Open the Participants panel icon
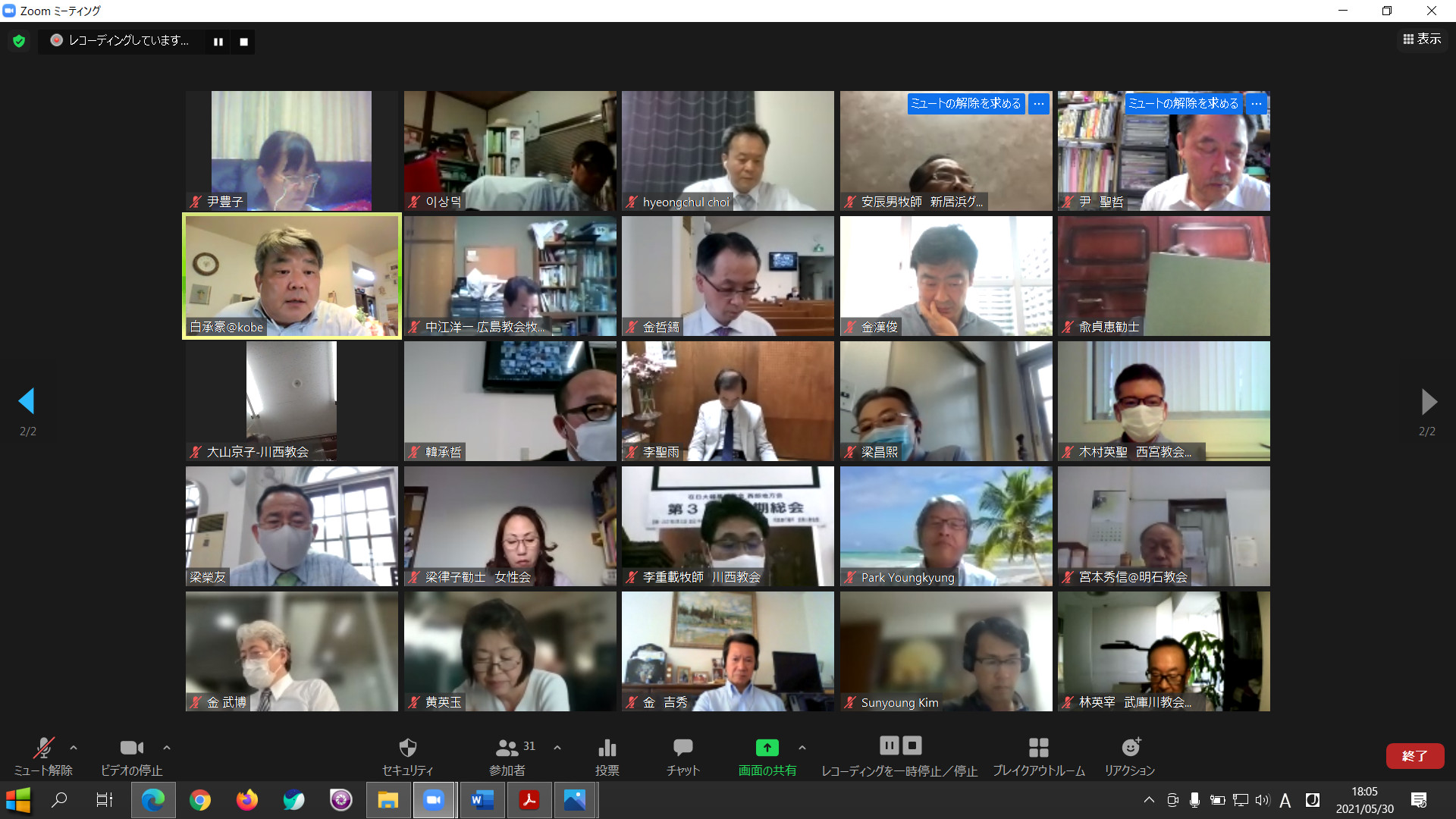The image size is (1456, 819). [x=507, y=748]
